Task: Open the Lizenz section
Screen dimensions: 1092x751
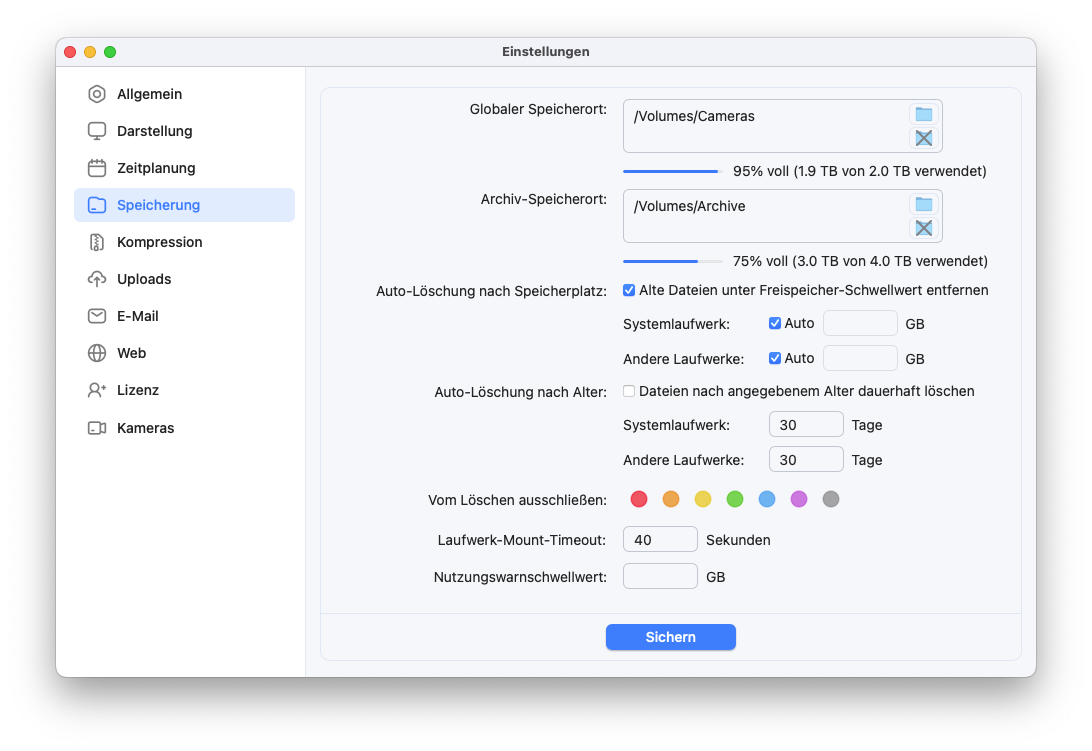Action: pyautogui.click(x=96, y=390)
